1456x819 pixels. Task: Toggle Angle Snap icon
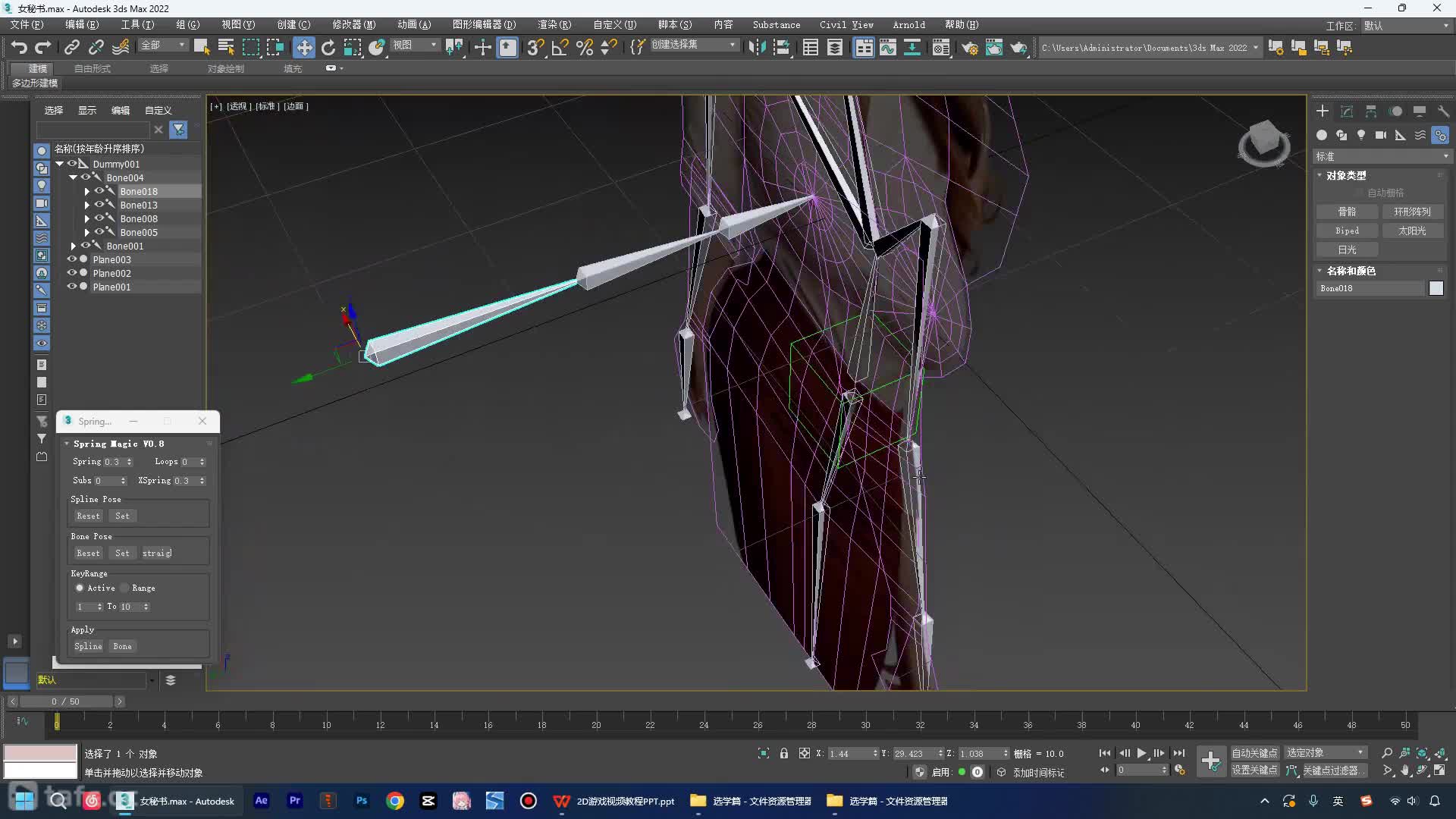click(560, 48)
